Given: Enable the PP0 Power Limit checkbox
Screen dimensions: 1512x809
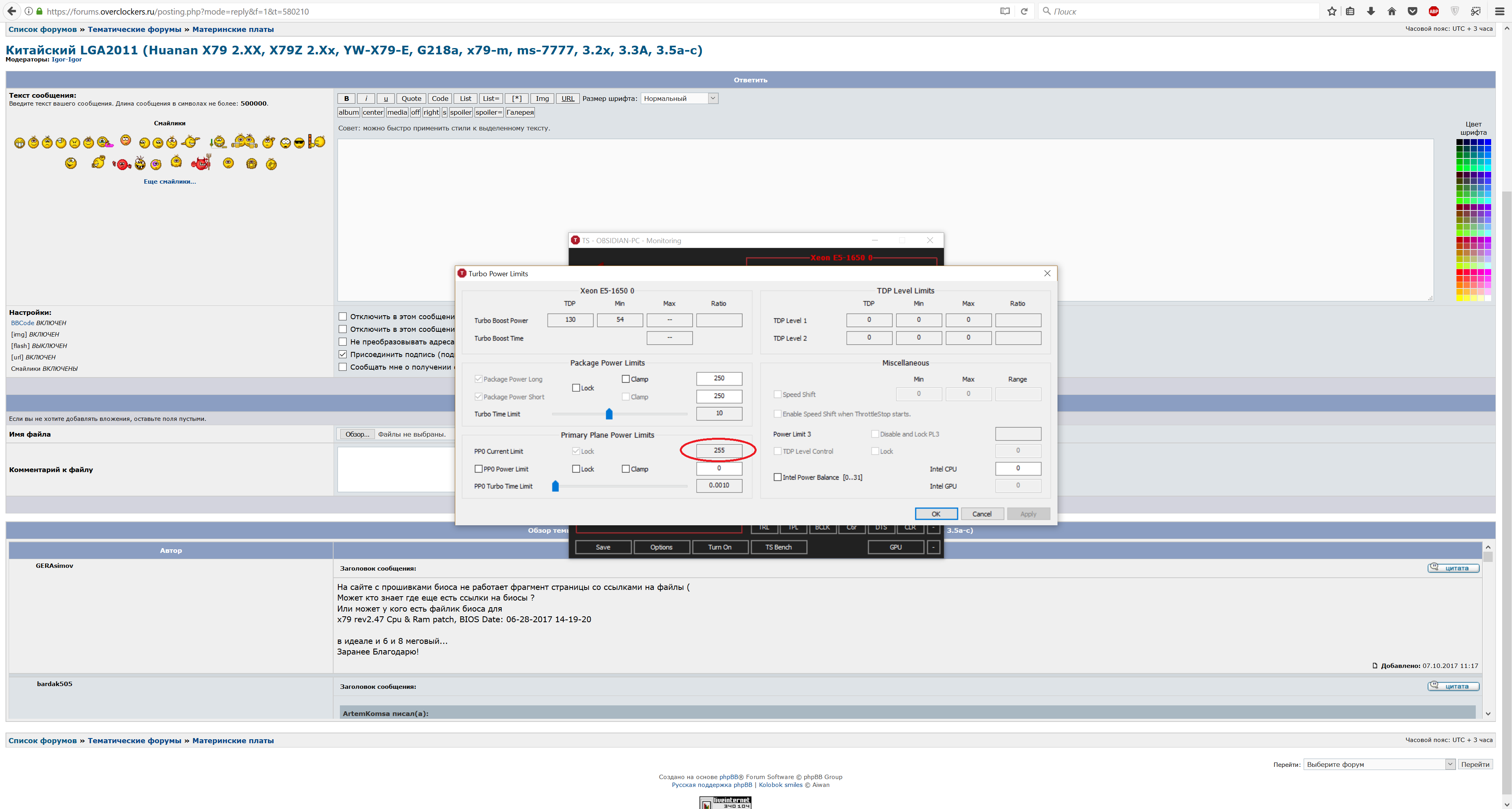Looking at the screenshot, I should (x=479, y=469).
